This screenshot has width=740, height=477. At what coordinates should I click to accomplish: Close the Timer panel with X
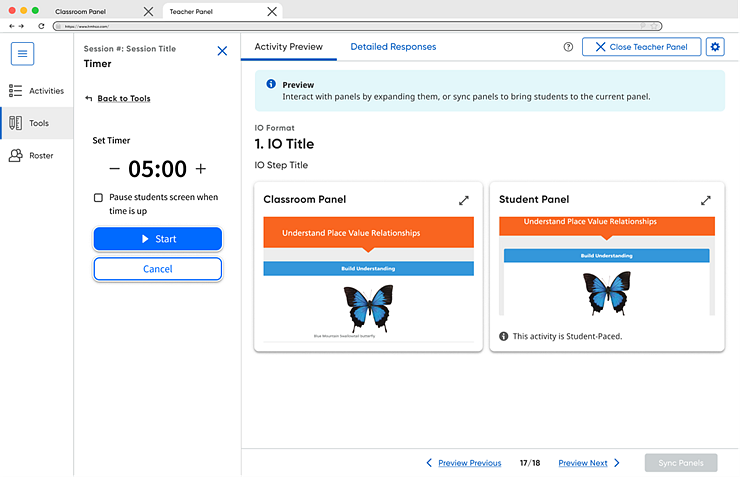pyautogui.click(x=222, y=51)
